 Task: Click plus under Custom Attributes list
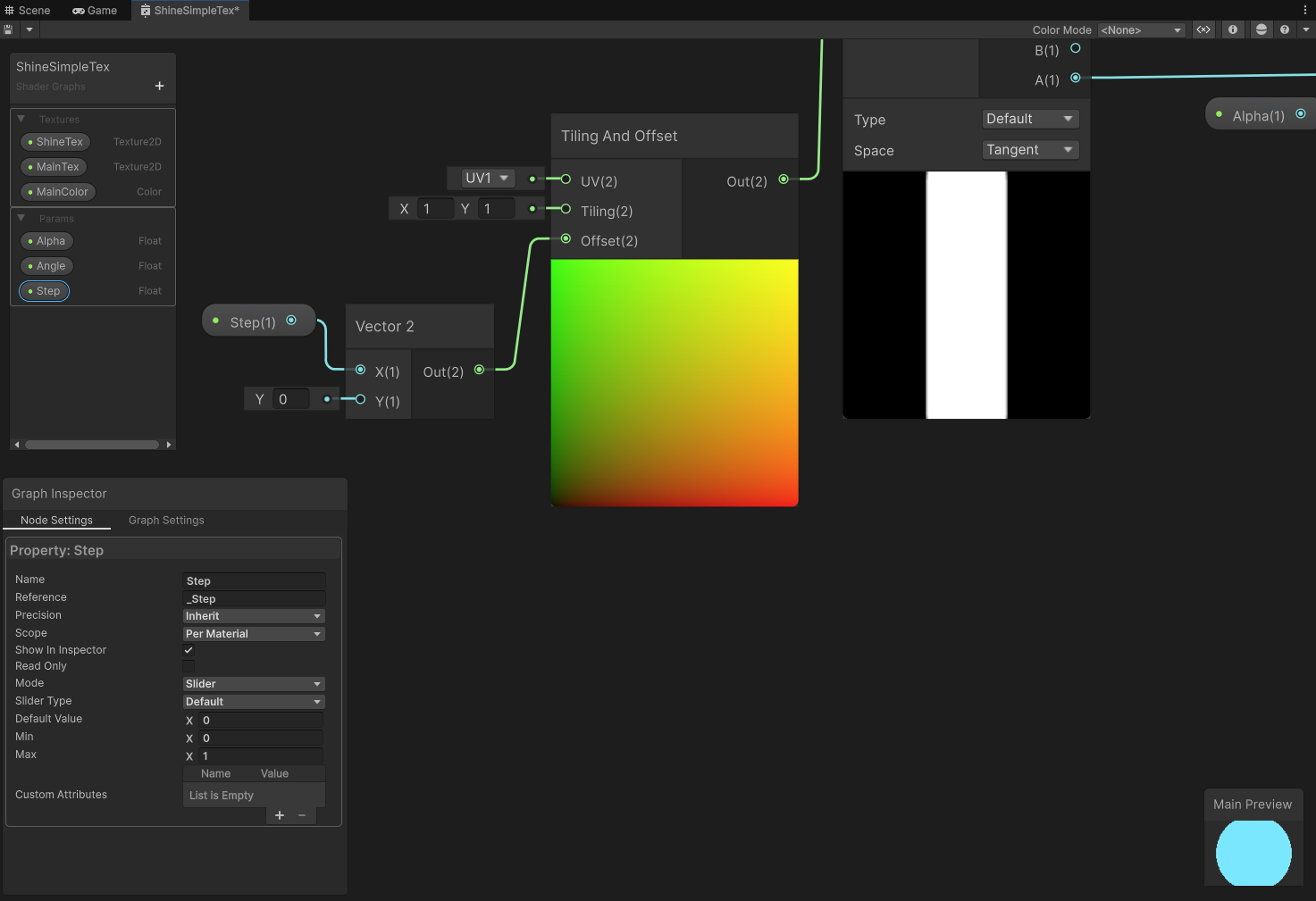click(x=280, y=815)
